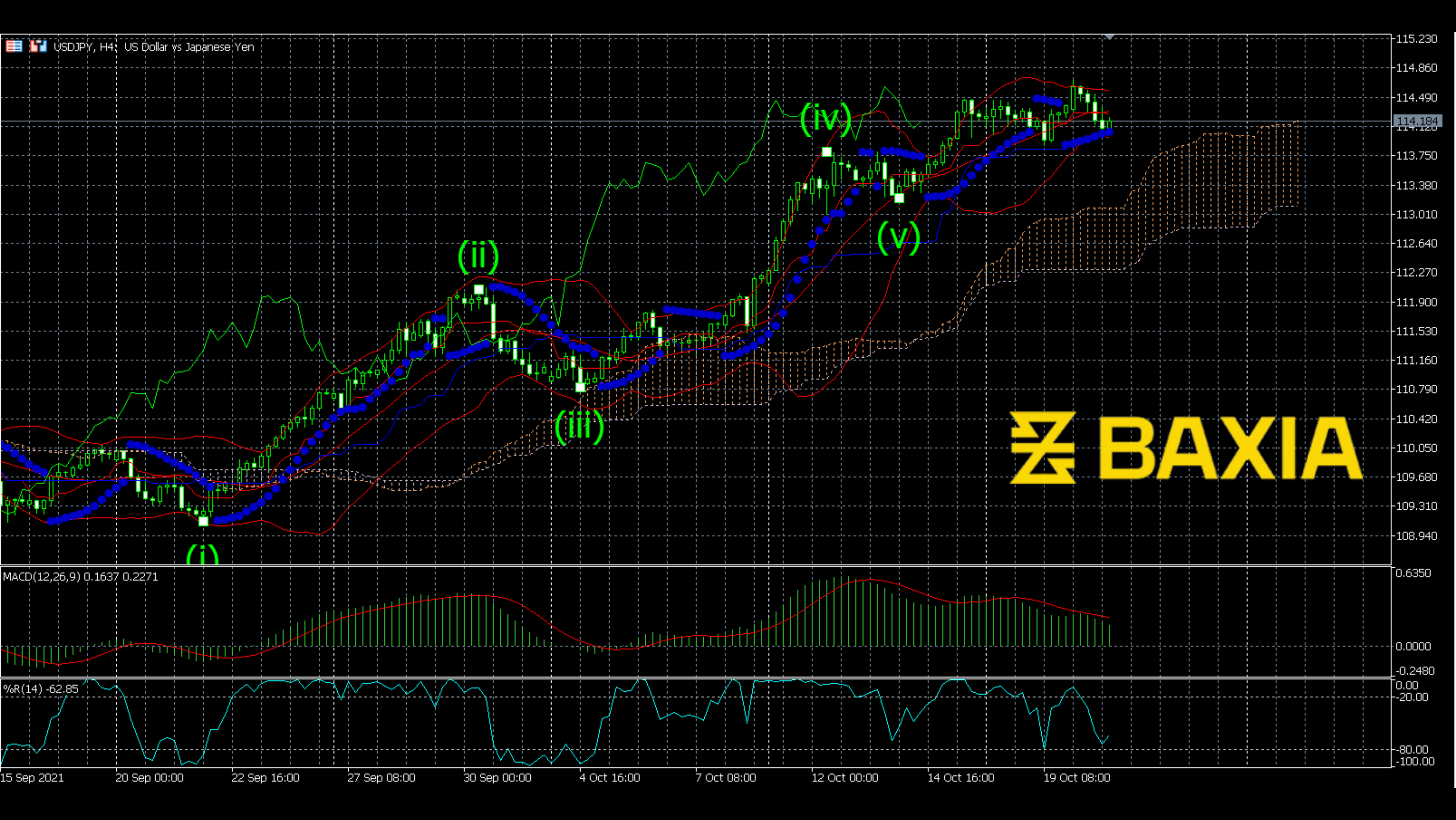Select the current price label 114.184
This screenshot has height=820, width=1456.
coord(1417,122)
